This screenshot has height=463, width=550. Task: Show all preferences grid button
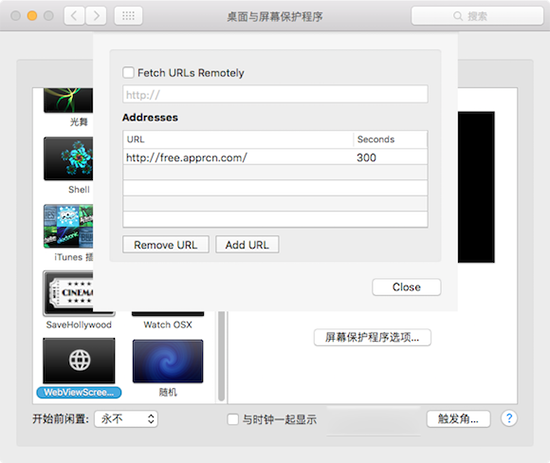click(128, 16)
